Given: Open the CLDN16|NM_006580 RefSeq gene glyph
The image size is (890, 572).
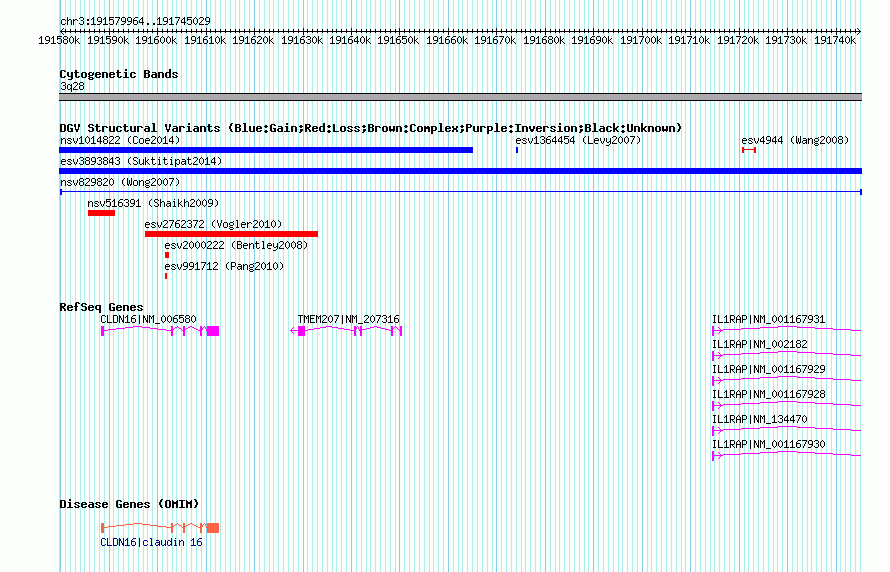Looking at the screenshot, I should [x=159, y=331].
